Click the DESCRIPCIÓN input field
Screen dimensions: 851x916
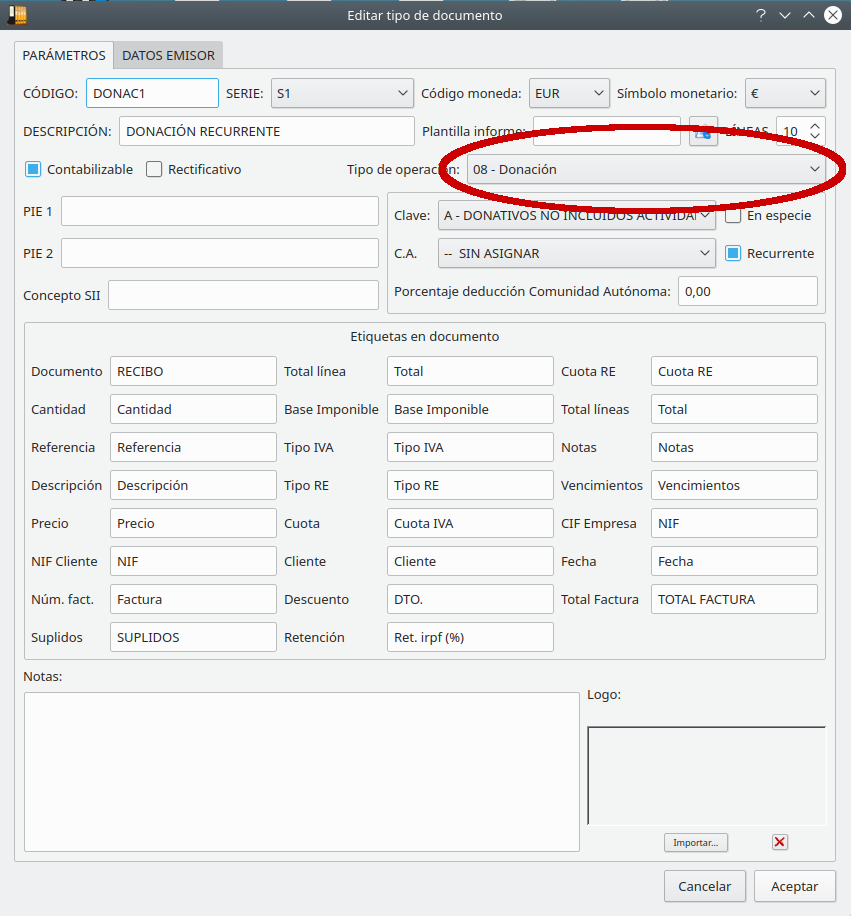[267, 131]
